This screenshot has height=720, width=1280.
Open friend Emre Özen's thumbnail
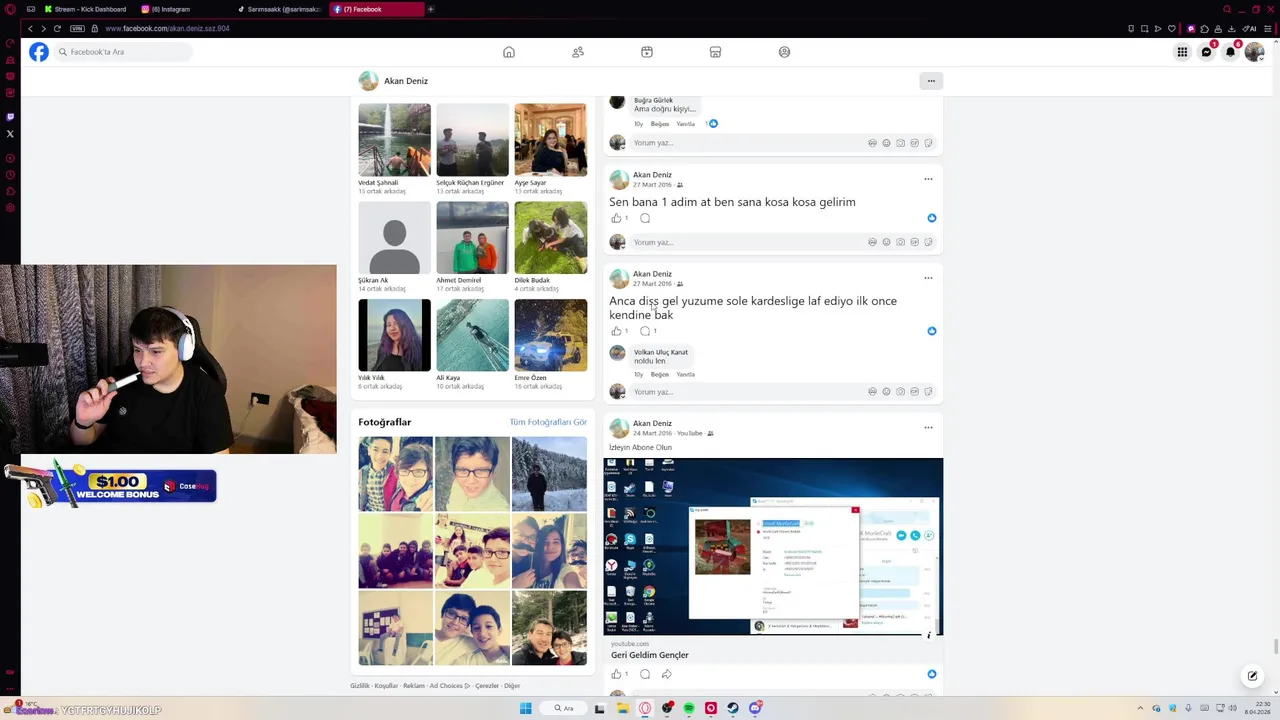click(550, 335)
